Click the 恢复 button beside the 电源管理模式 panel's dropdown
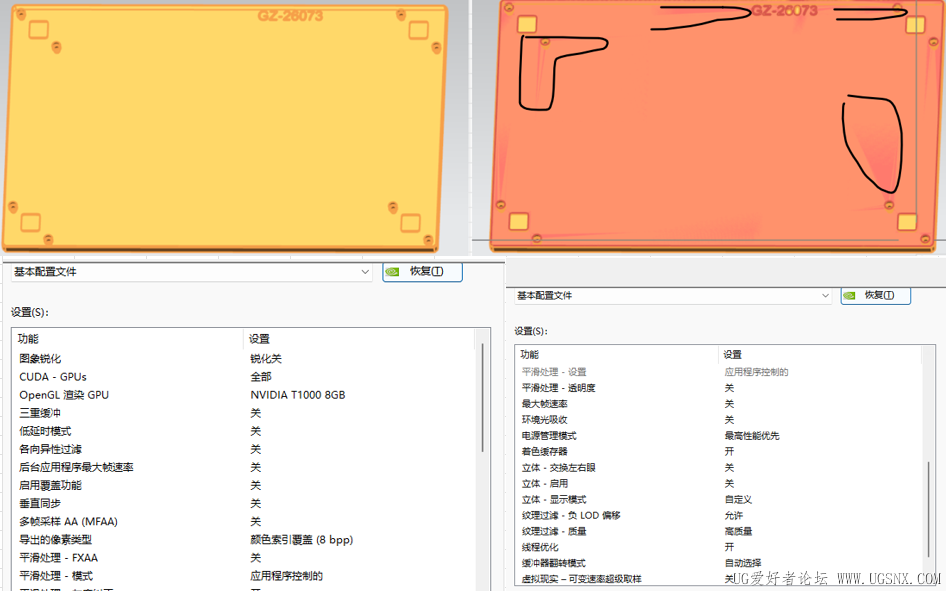The image size is (946, 591). pyautogui.click(x=875, y=296)
